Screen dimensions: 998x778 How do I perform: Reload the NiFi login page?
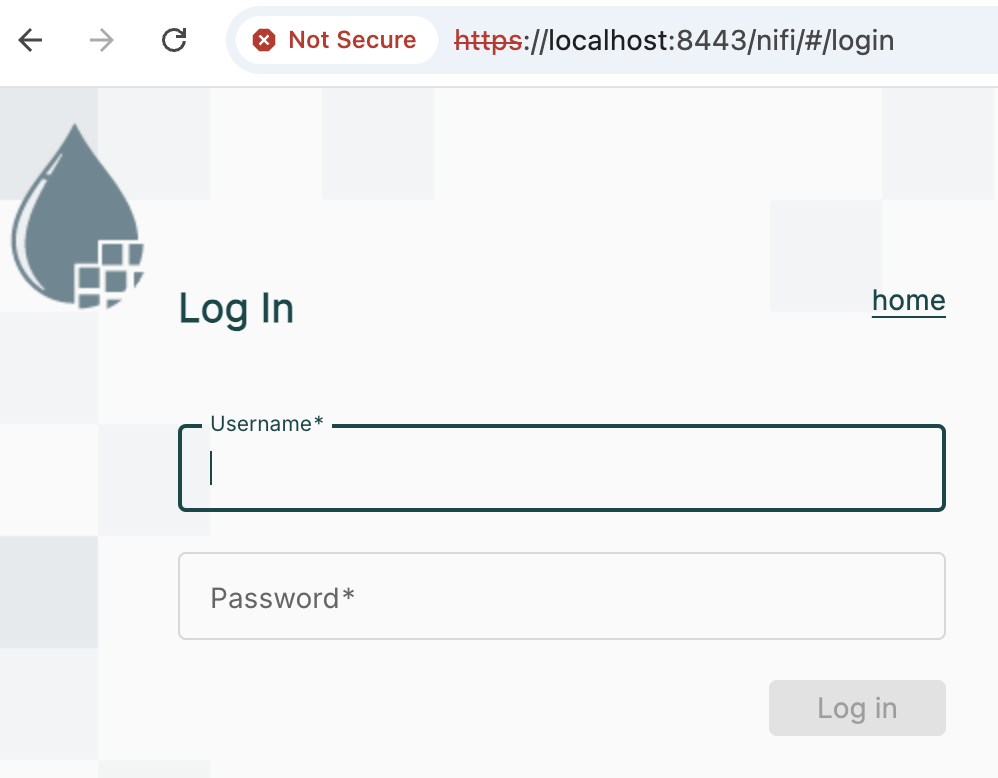point(175,40)
